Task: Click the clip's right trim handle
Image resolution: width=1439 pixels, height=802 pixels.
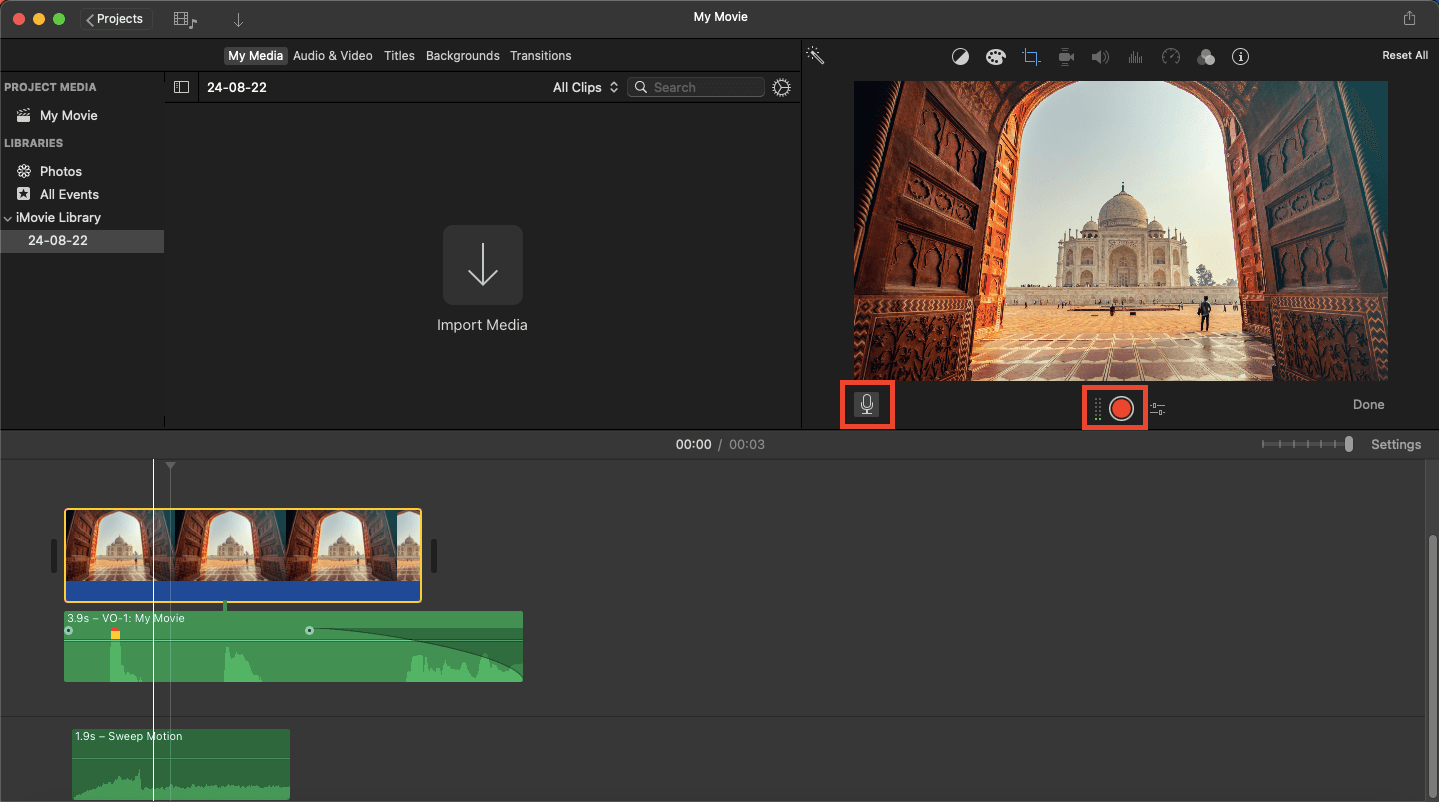Action: [x=433, y=556]
